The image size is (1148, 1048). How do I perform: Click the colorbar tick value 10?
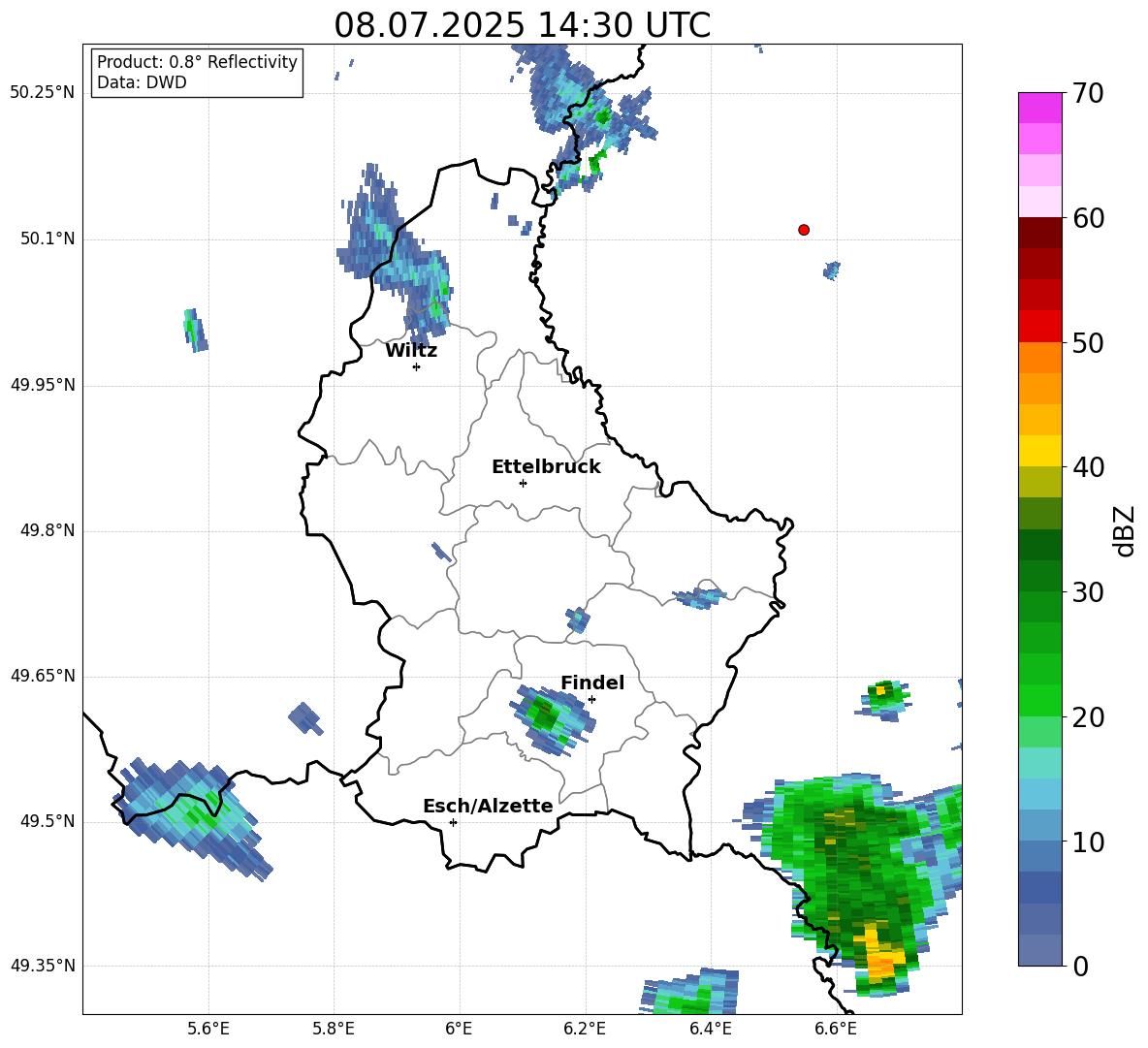pyautogui.click(x=1088, y=842)
